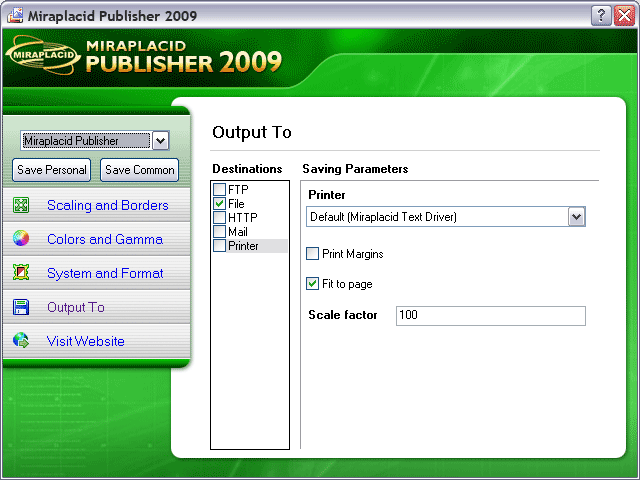
Task: Enable the Printer destination checkbox
Action: pos(220,246)
